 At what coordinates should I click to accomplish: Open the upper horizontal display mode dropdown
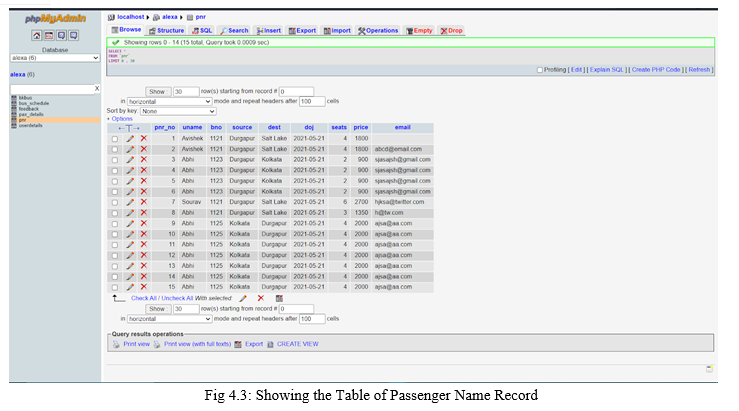click(170, 101)
